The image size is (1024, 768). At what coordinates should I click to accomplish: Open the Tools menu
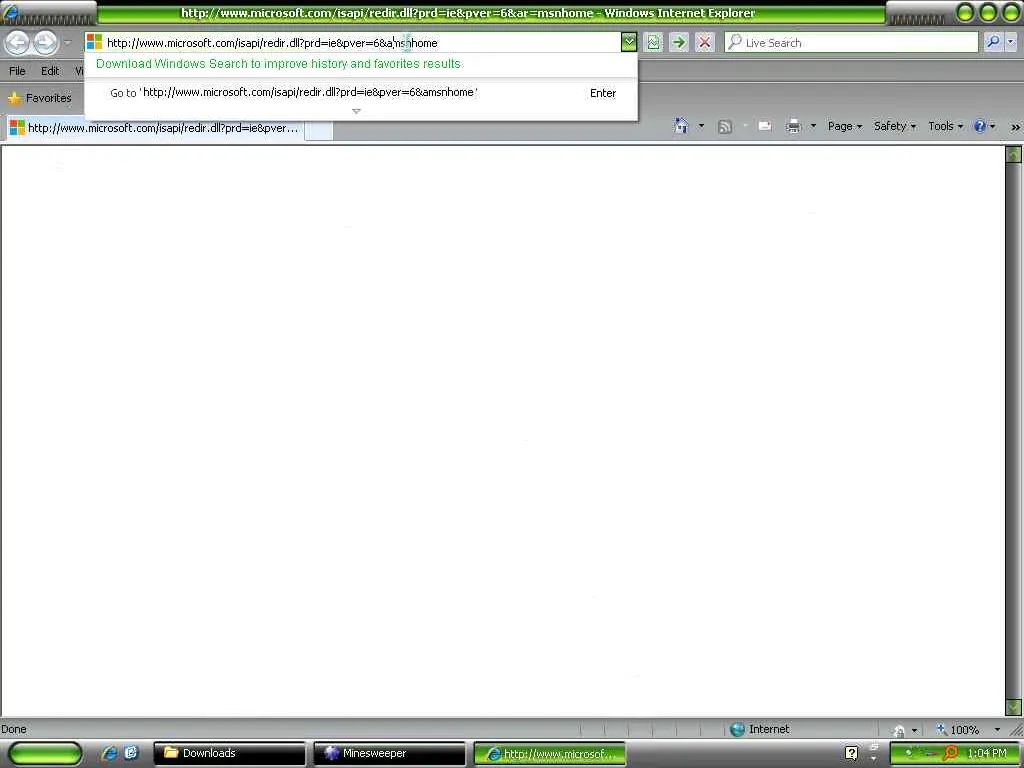click(x=945, y=126)
